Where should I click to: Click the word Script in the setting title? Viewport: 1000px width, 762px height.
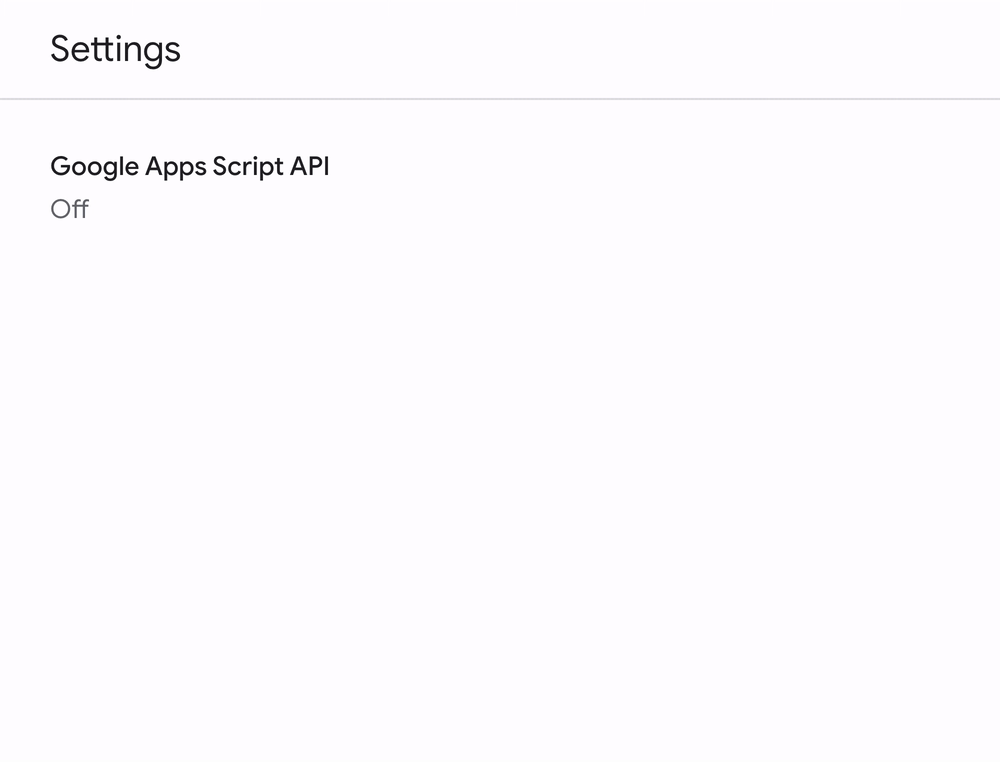(248, 166)
